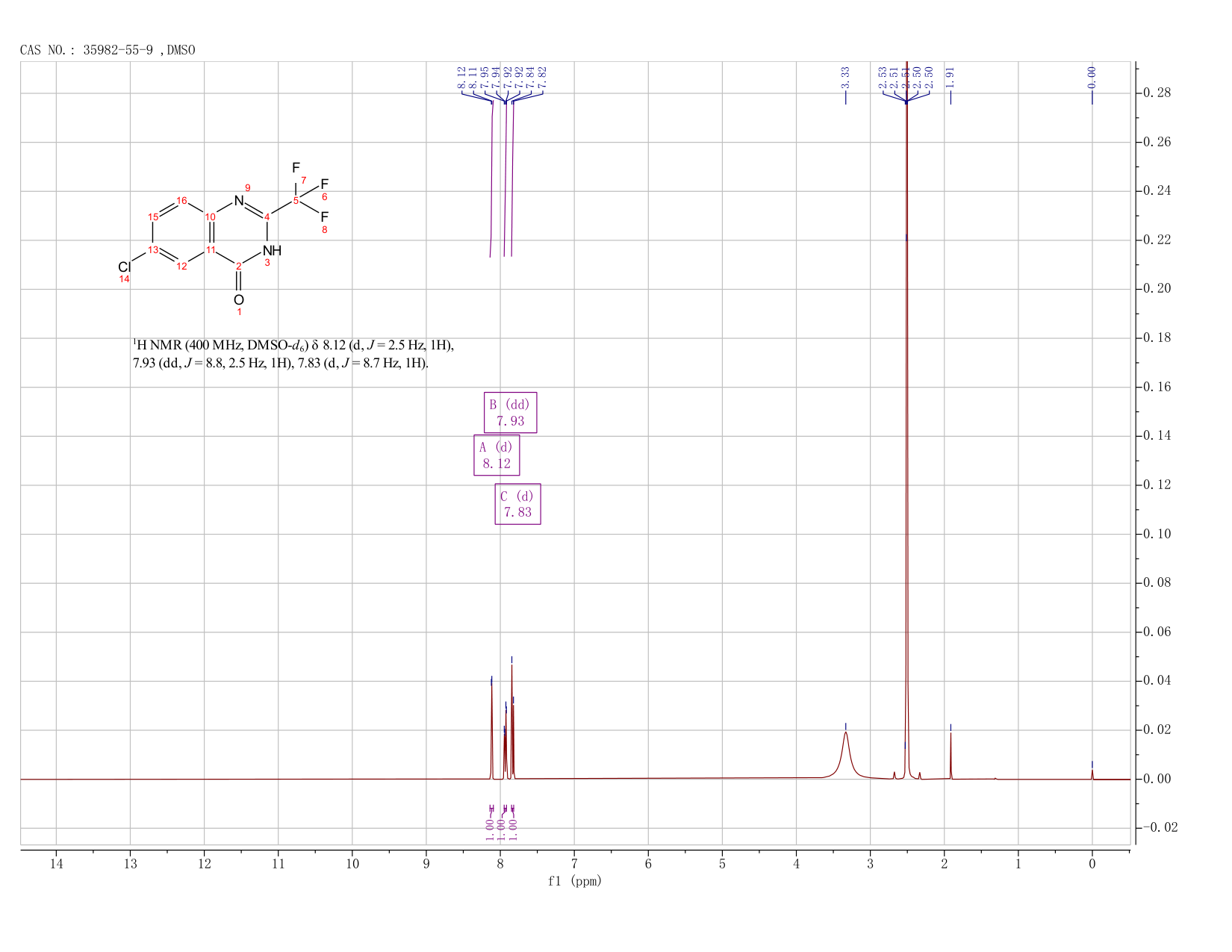Click the ring N atom labeled 9
This screenshot has width=1232, height=952.
coord(239,200)
